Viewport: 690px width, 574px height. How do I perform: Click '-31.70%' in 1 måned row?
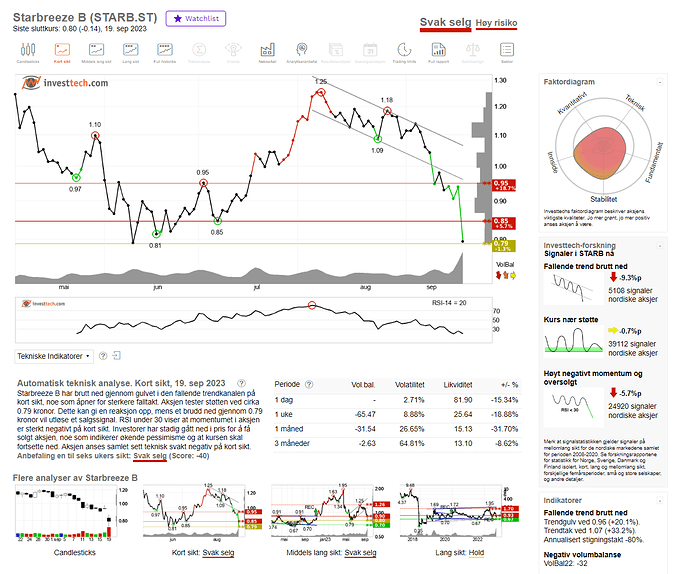[504, 429]
